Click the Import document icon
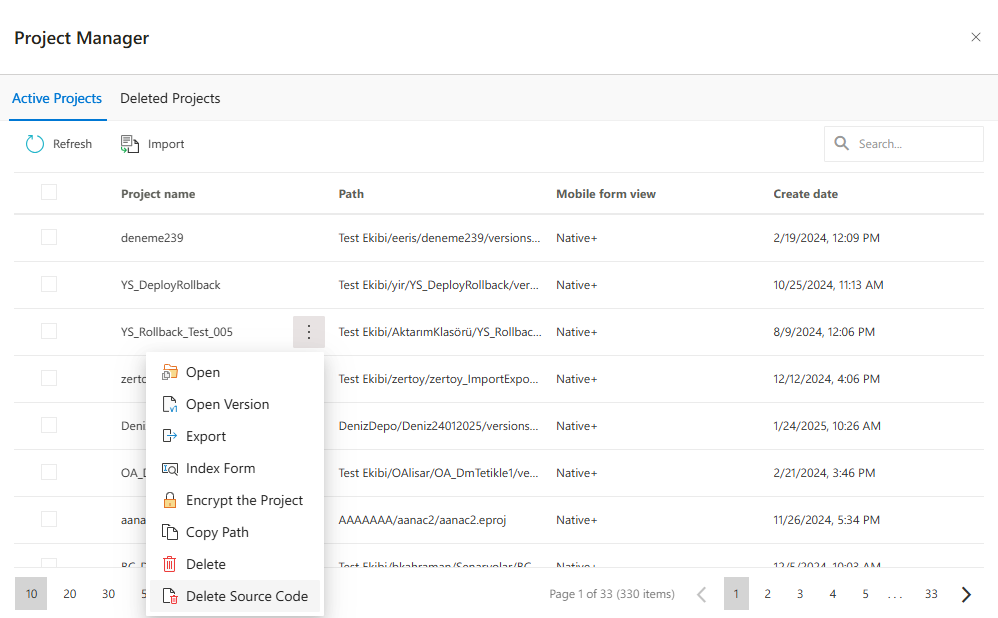 tap(130, 144)
